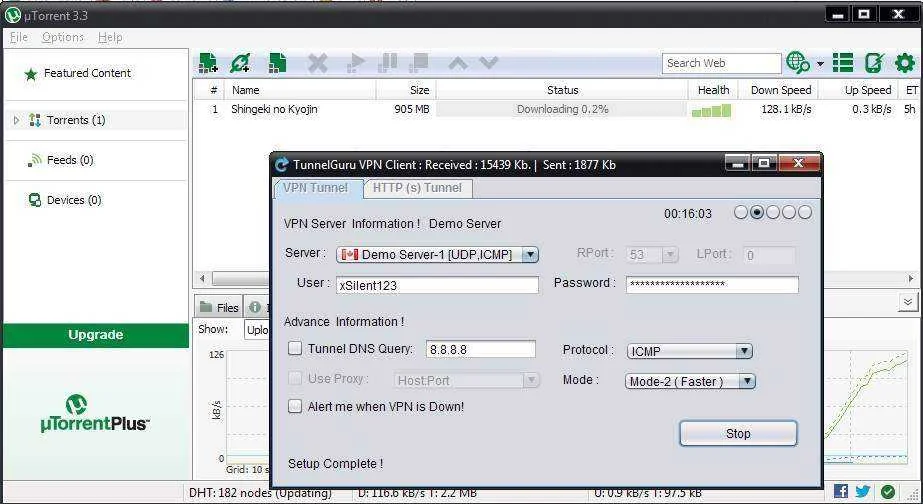
Task: Click the info icon tab beside Files
Action: (x=255, y=307)
